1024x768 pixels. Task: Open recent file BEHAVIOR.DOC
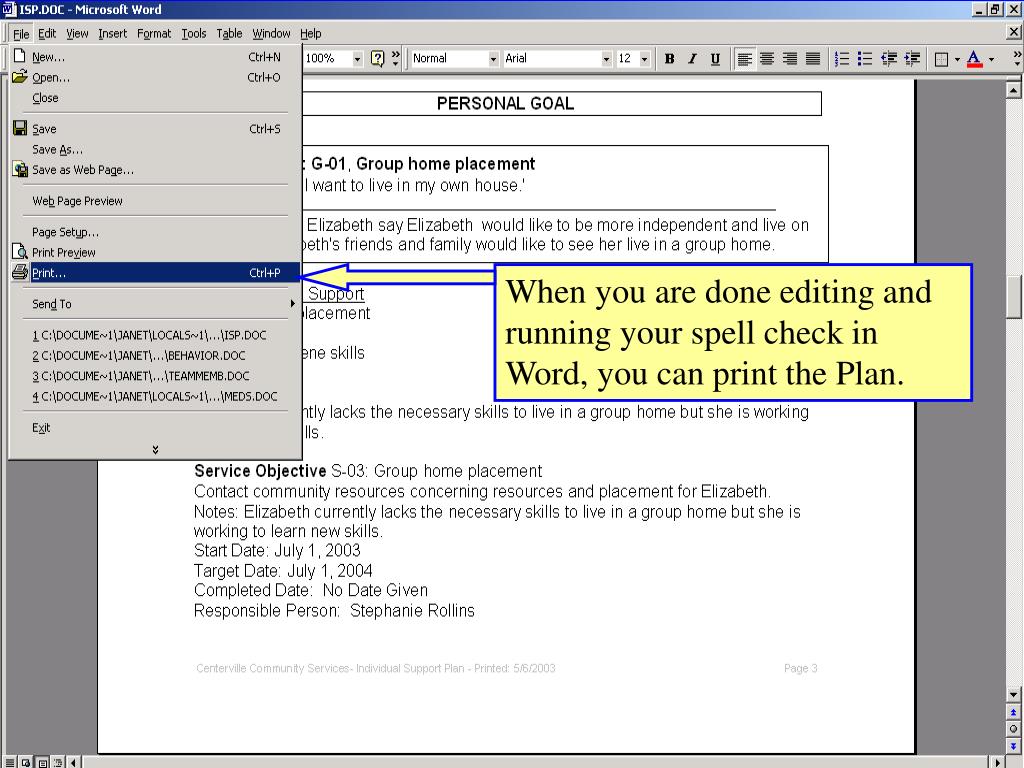138,355
